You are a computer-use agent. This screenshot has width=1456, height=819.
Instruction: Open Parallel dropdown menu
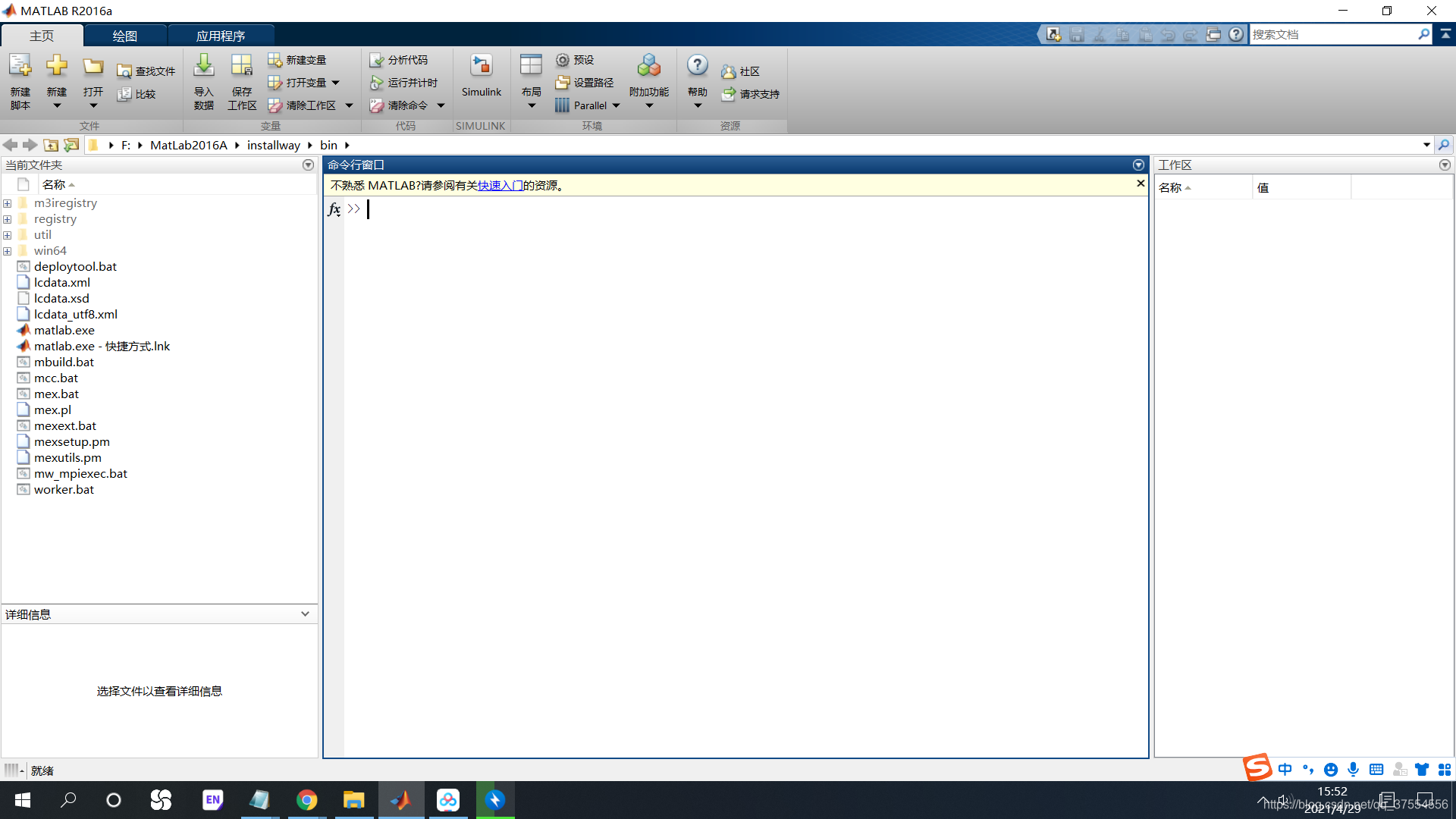pos(616,105)
